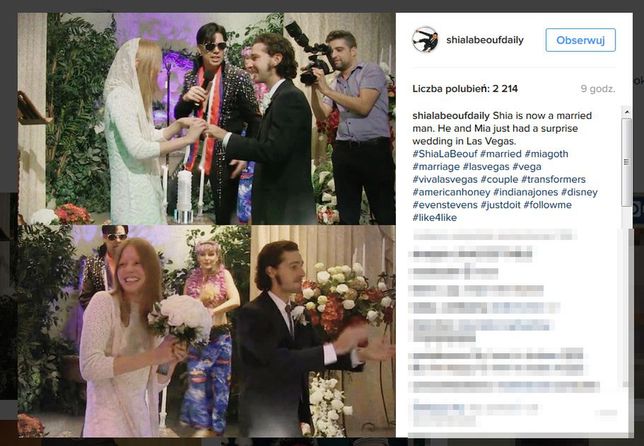Screen dimensions: 644x446
Task: Click the comments scrollbar up arrow
Action: click(626, 111)
